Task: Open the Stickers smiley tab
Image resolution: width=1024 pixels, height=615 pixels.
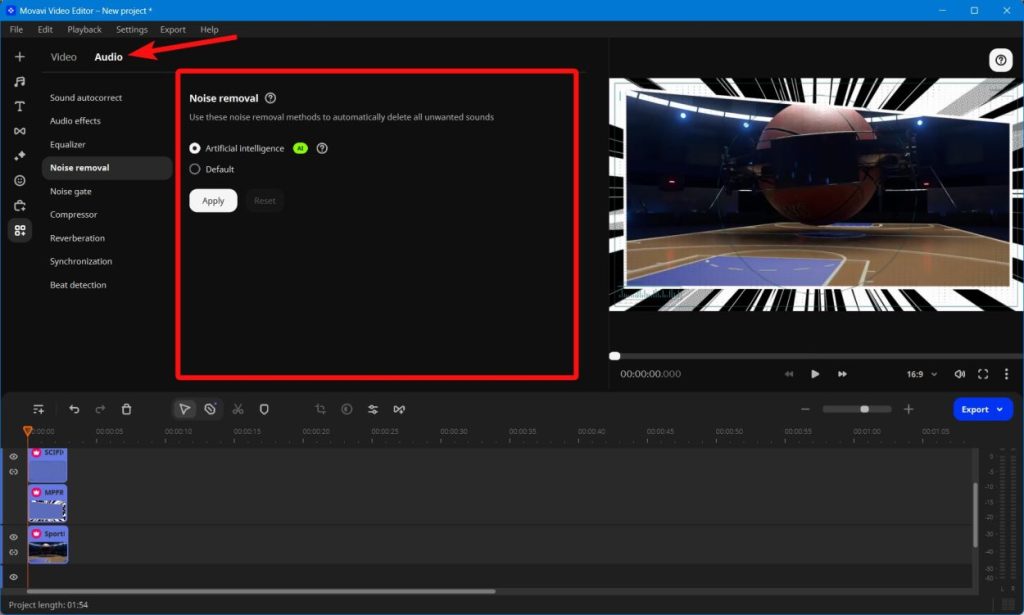Action: 20,180
